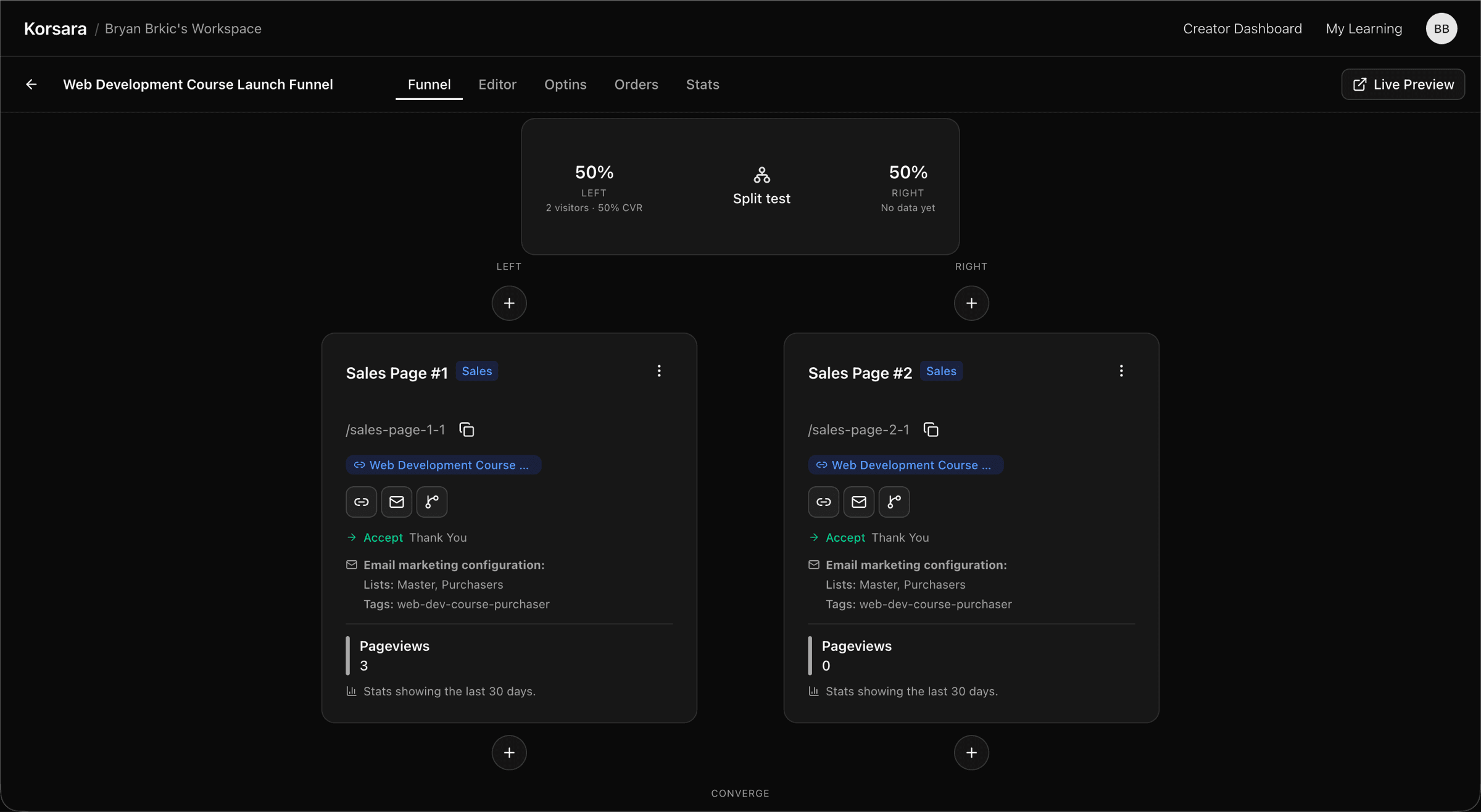The height and width of the screenshot is (812, 1481).
Task: Open Sales Page #2 link settings icon
Action: [824, 502]
